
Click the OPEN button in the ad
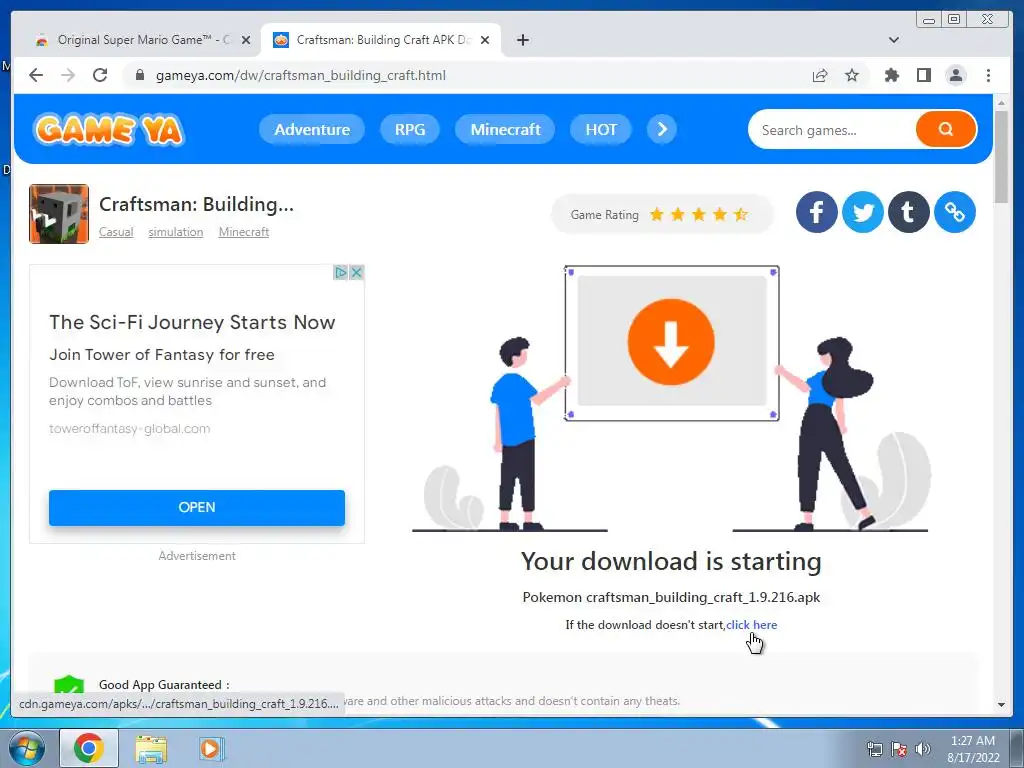click(197, 507)
